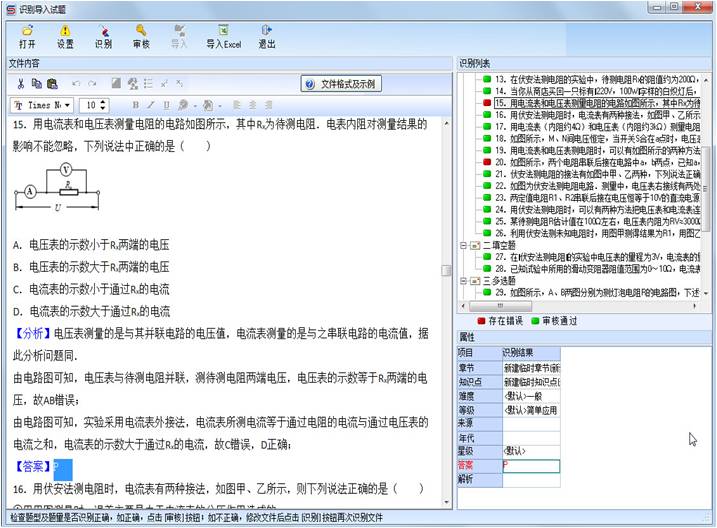The image size is (717, 528).
Task: Click the paste clipboard icon
Action: (x=52, y=84)
